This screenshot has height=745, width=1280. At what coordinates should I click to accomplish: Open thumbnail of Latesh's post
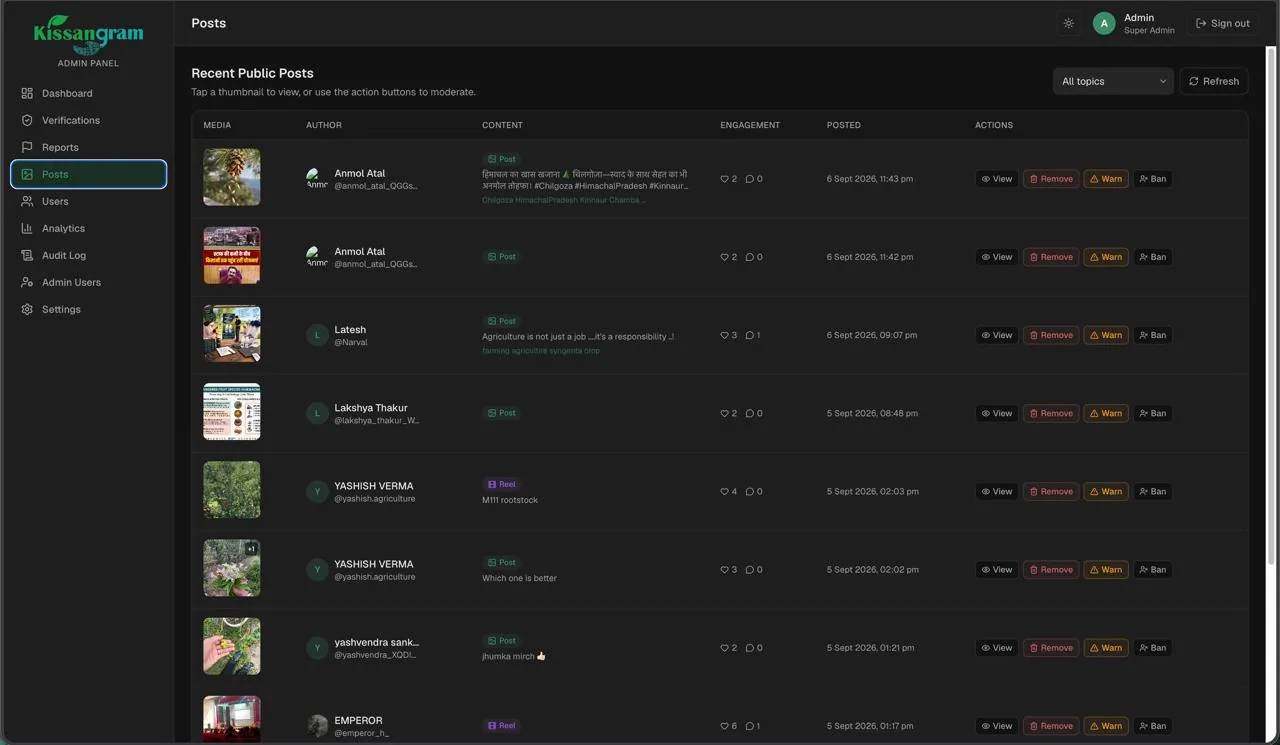pyautogui.click(x=232, y=333)
